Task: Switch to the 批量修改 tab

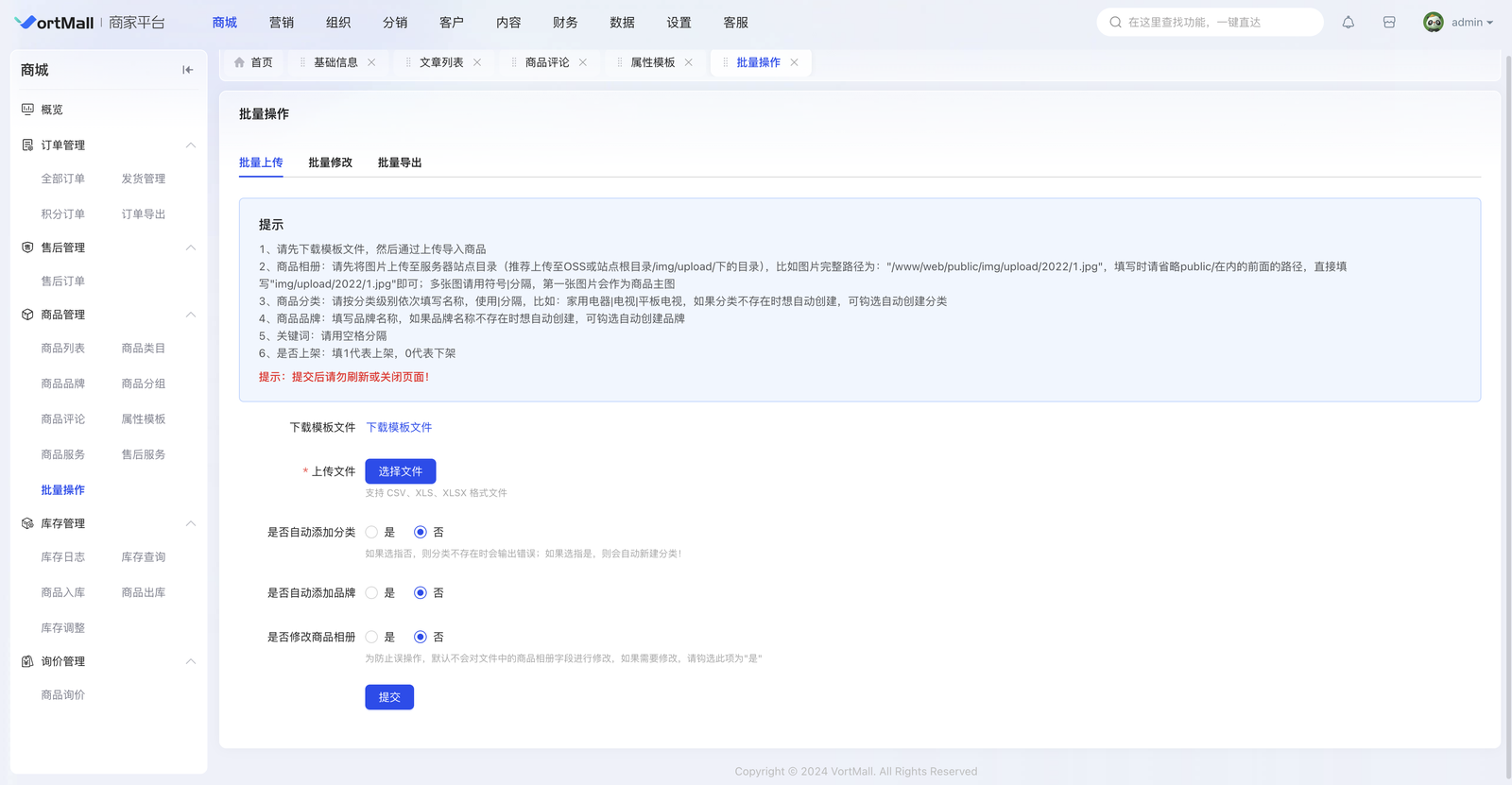Action: point(330,162)
